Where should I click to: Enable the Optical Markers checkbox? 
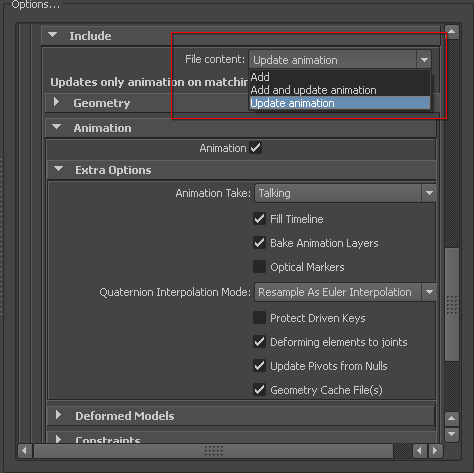(x=259, y=267)
